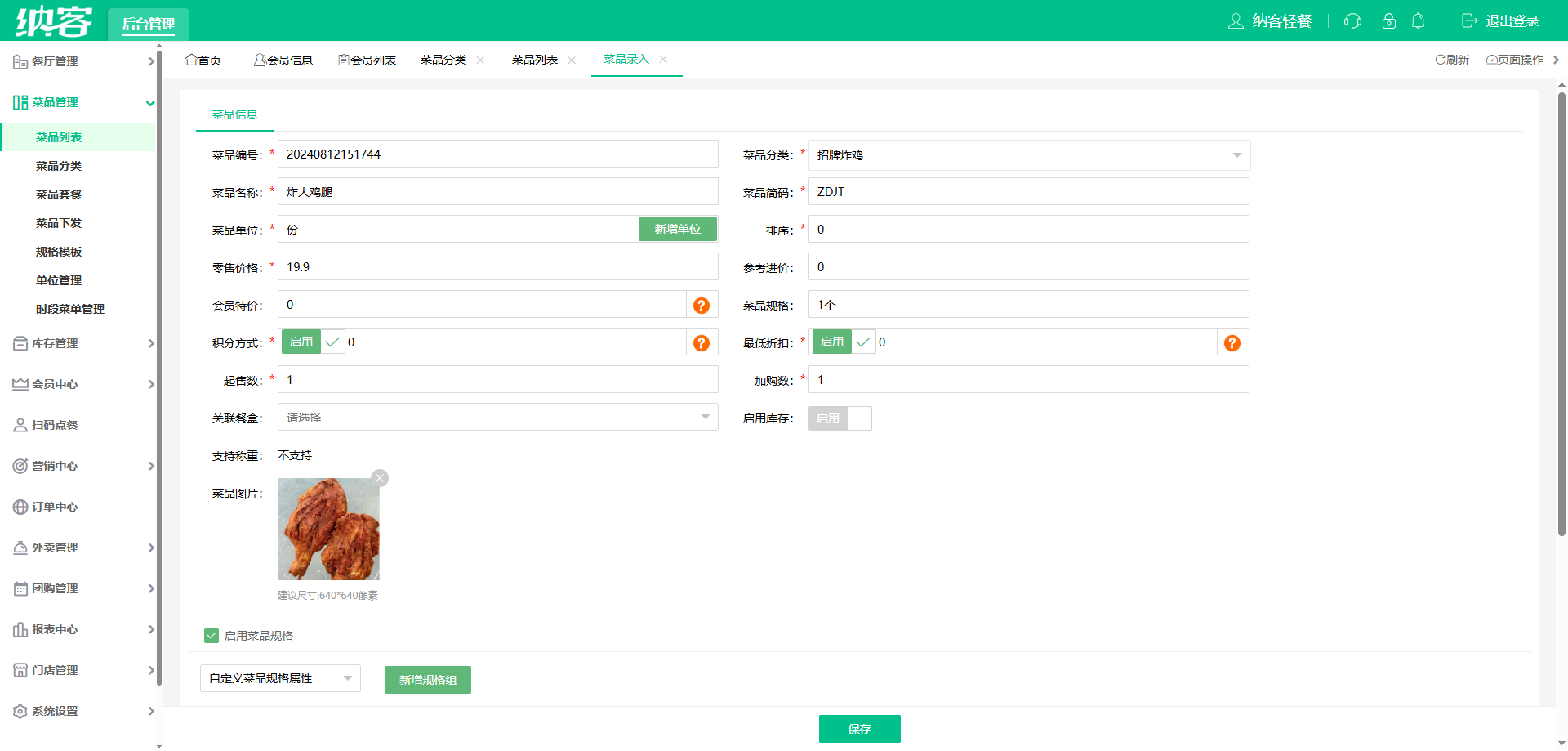Image resolution: width=1568 pixels, height=751 pixels.
Task: Open 自定义菜品规格属性 dropdown
Action: 280,678
